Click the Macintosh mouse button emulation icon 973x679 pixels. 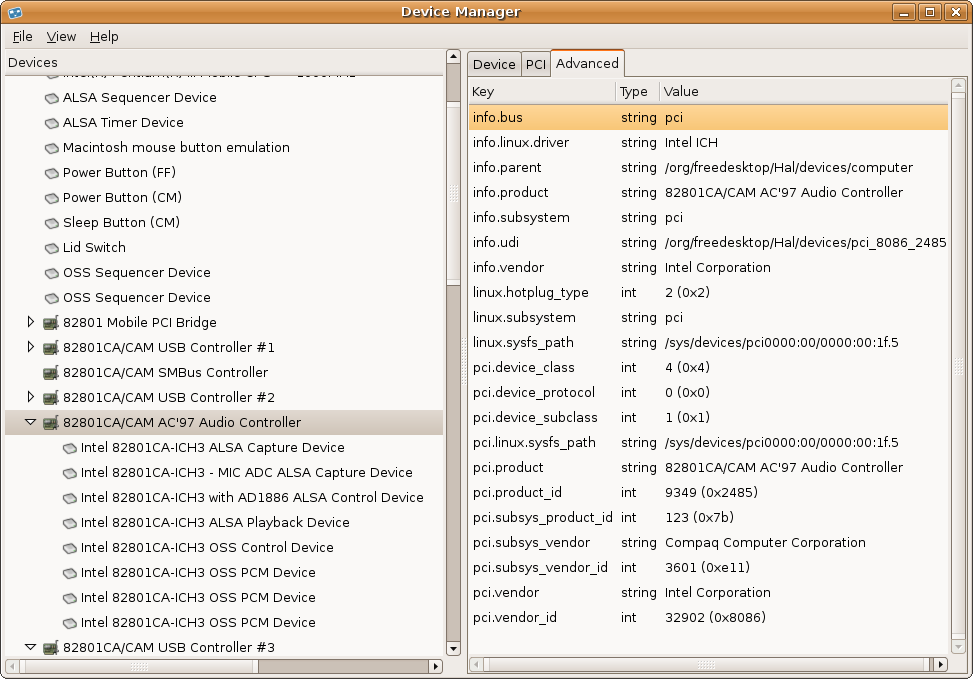point(51,148)
